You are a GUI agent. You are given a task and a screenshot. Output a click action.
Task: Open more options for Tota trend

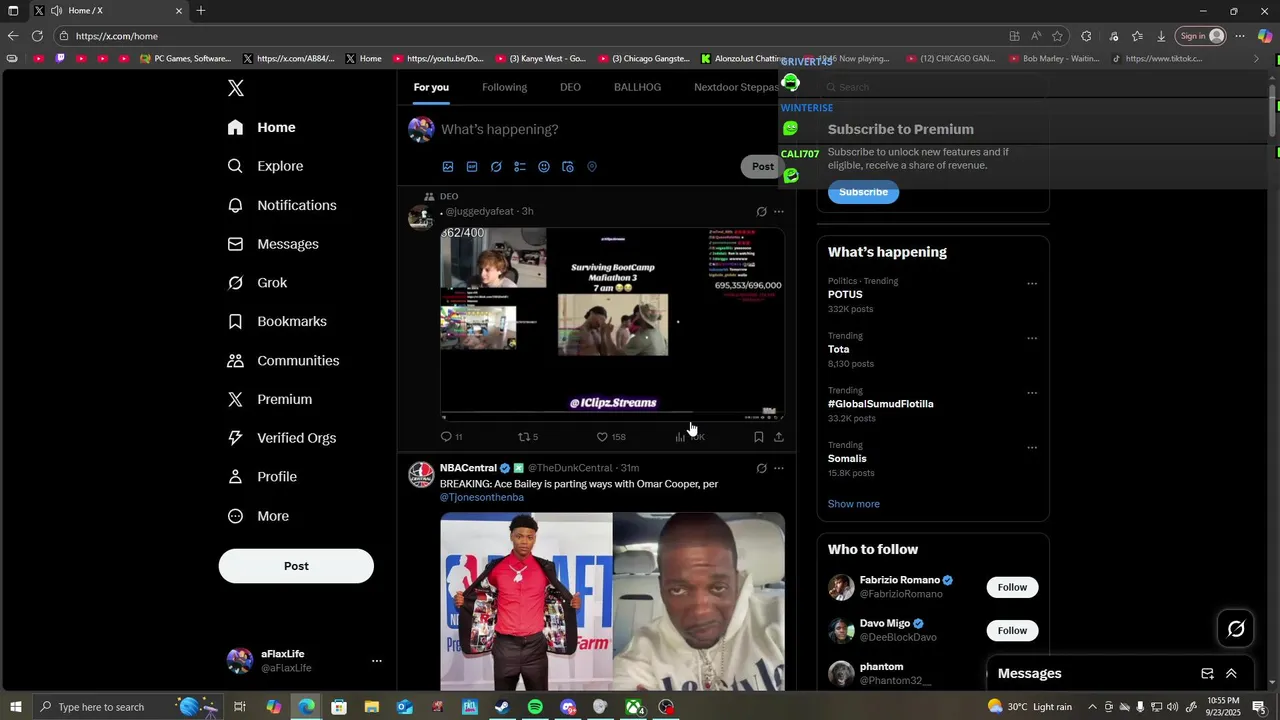coord(1032,338)
